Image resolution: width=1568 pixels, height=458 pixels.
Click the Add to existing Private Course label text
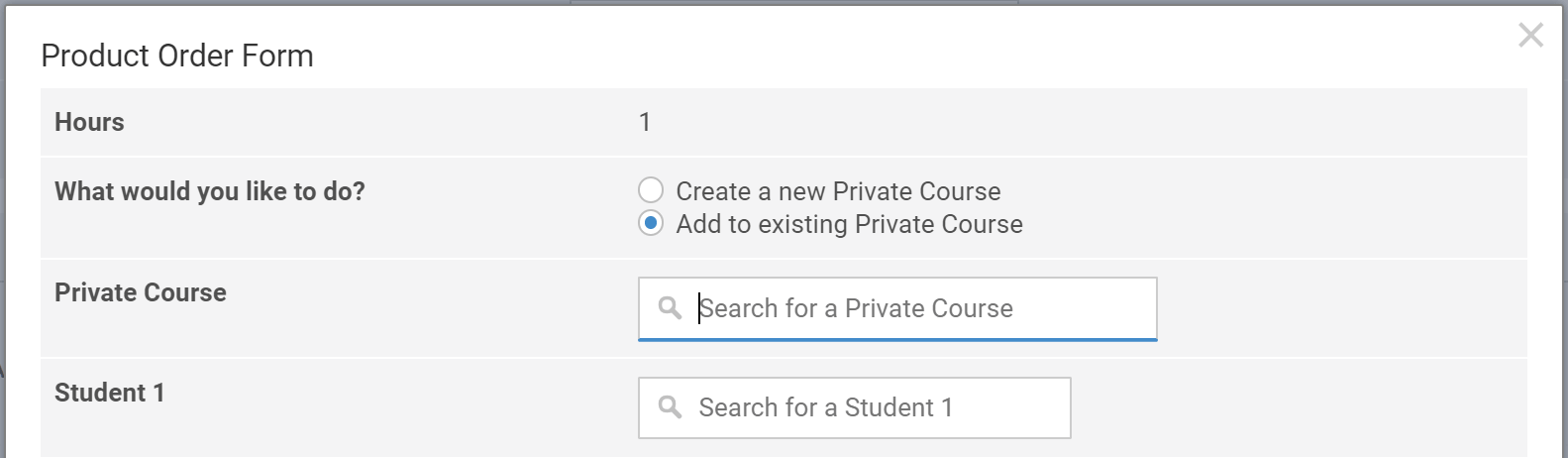[849, 224]
